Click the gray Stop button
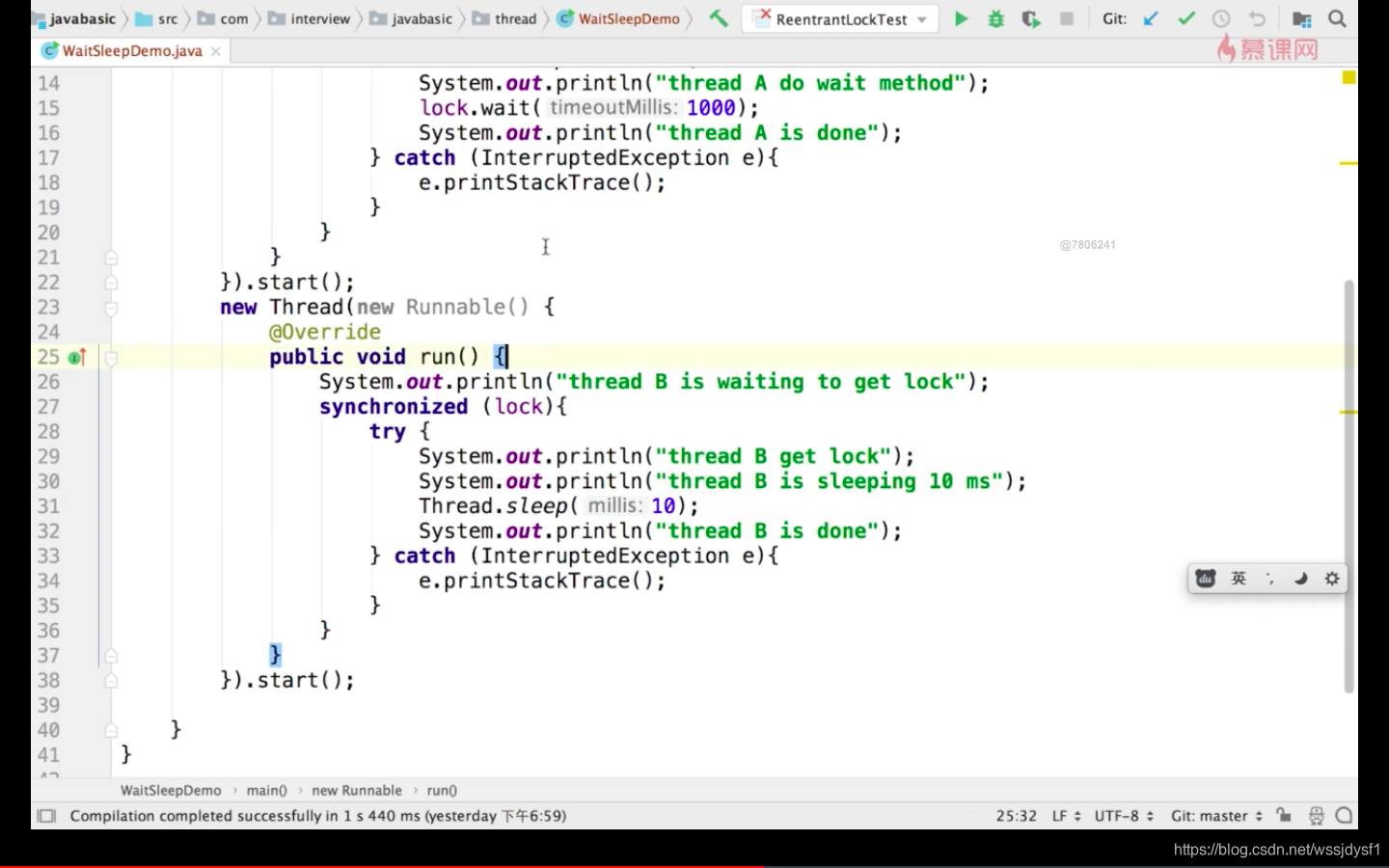 tap(1066, 18)
